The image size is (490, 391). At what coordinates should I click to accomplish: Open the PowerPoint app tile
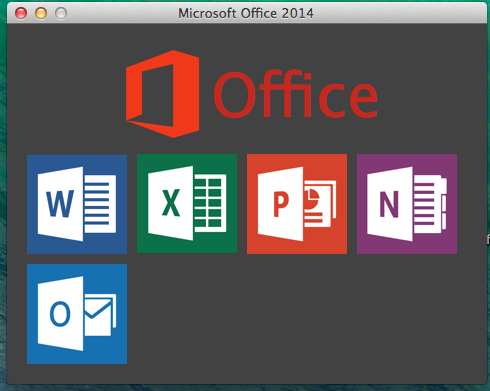coord(297,204)
